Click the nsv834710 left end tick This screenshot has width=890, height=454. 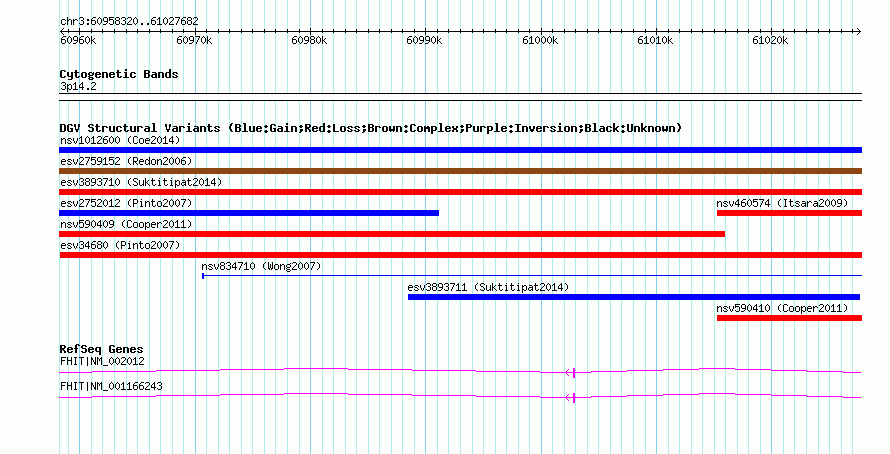pyautogui.click(x=203, y=276)
